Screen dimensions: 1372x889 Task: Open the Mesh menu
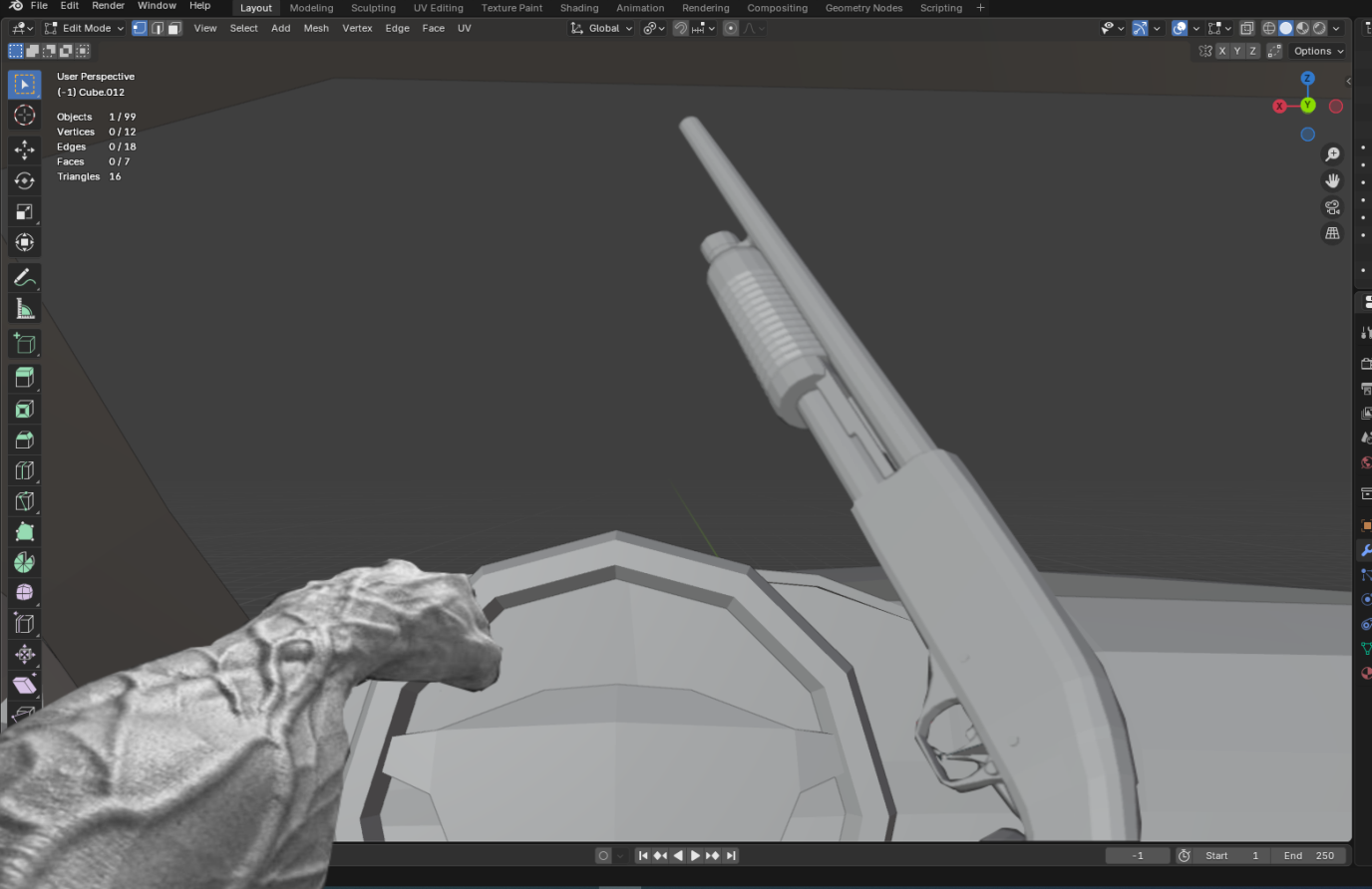[x=316, y=28]
